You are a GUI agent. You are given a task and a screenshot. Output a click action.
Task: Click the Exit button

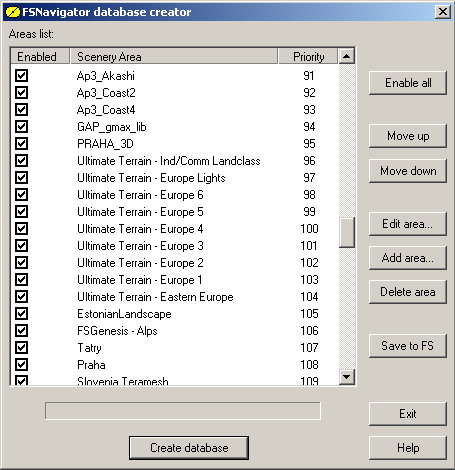click(408, 414)
